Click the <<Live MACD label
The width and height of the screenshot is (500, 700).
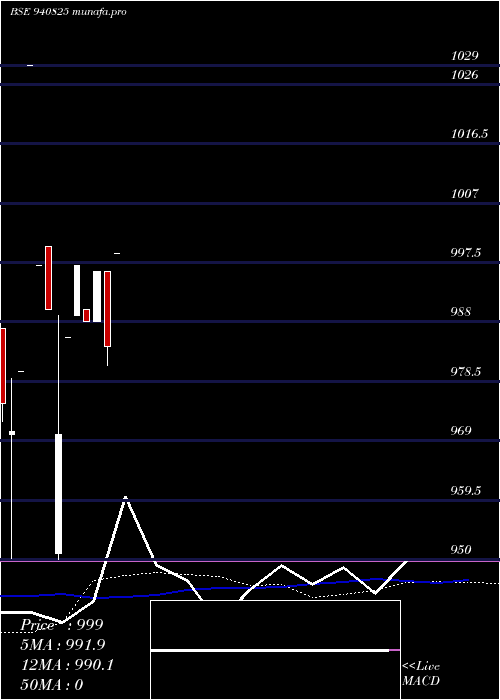[x=421, y=673]
